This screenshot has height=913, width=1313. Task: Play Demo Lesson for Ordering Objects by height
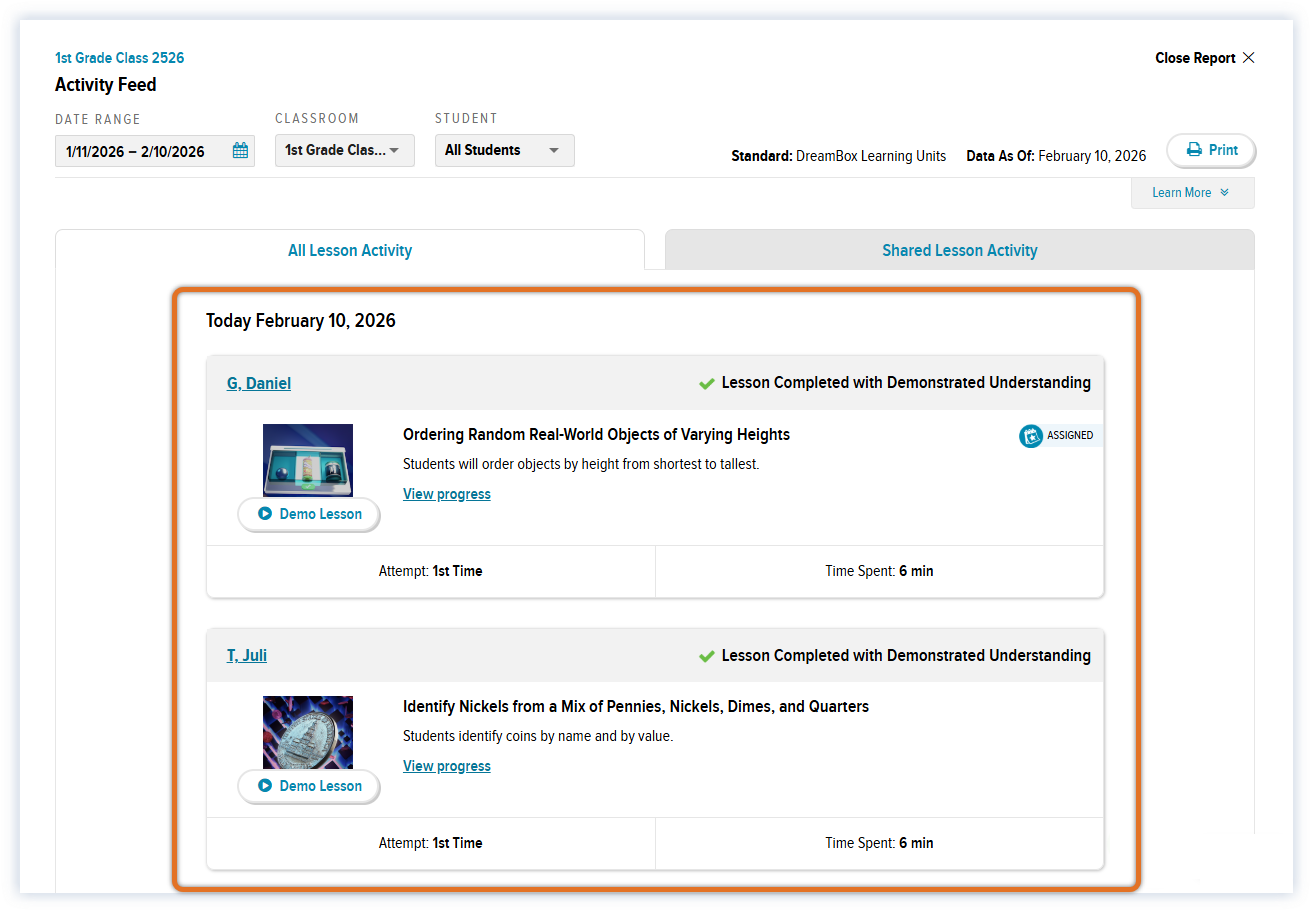tap(309, 514)
